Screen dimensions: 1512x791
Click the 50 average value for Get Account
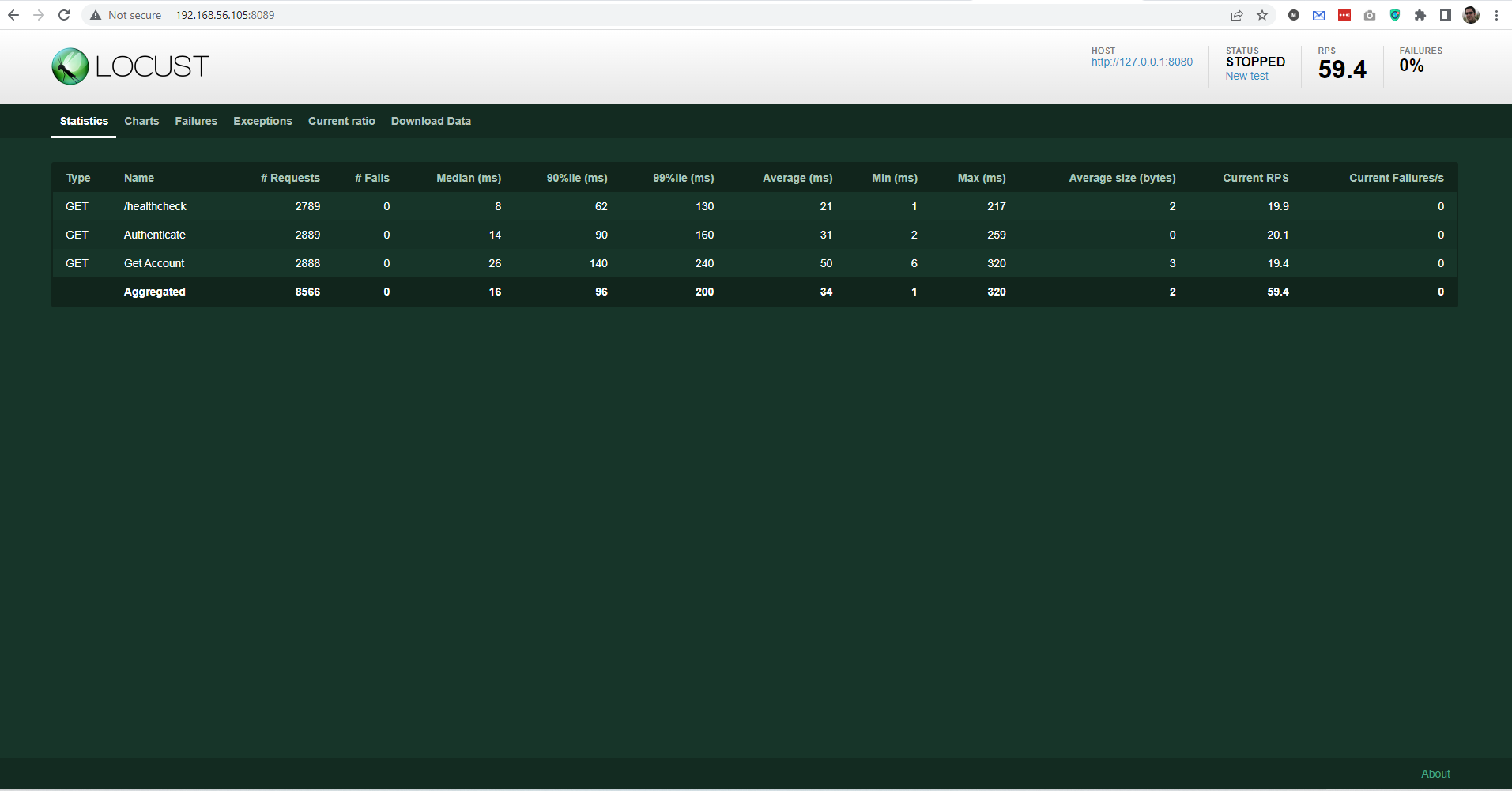tap(826, 263)
